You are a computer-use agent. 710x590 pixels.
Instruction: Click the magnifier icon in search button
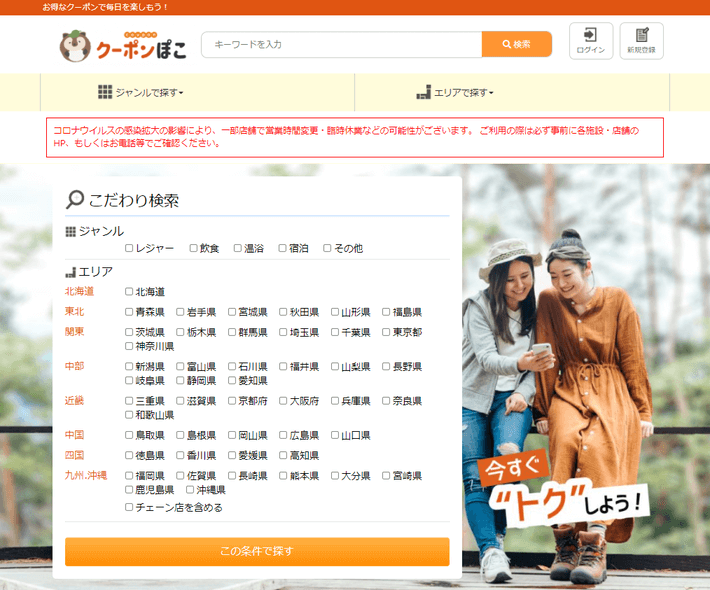(507, 44)
